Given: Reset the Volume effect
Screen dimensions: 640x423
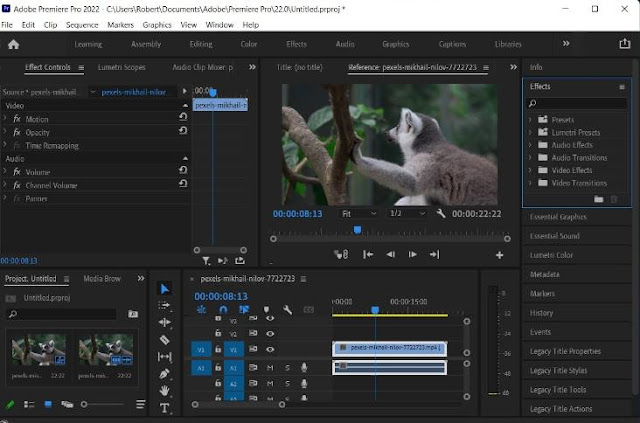Looking at the screenshot, I should [x=183, y=170].
